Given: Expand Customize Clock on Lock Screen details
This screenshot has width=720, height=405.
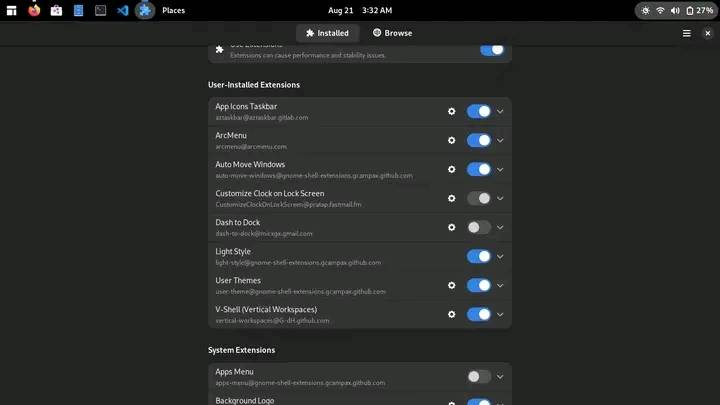Looking at the screenshot, I should 500,198.
